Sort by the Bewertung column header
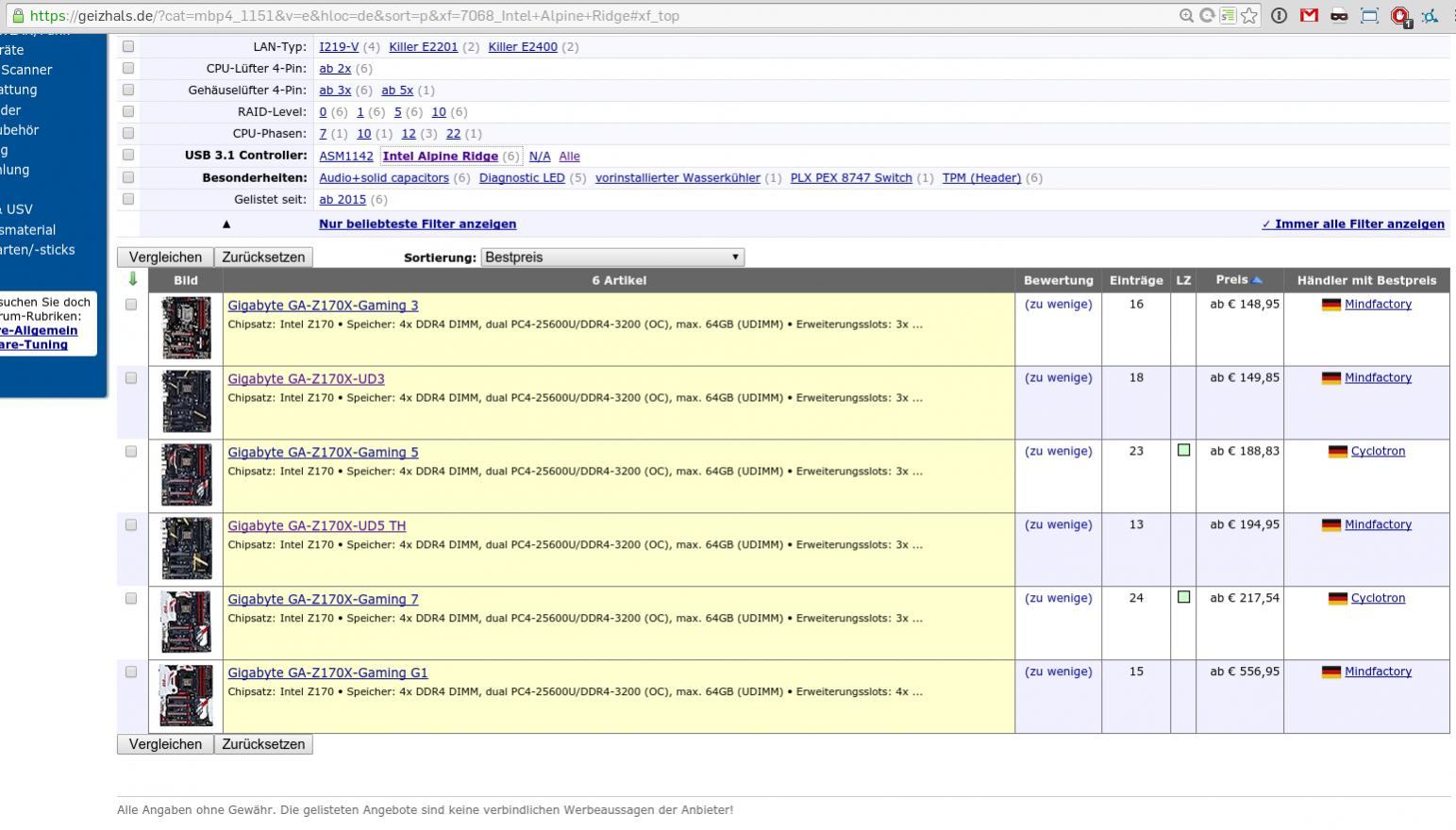The width and height of the screenshot is (1456, 830). tap(1058, 280)
